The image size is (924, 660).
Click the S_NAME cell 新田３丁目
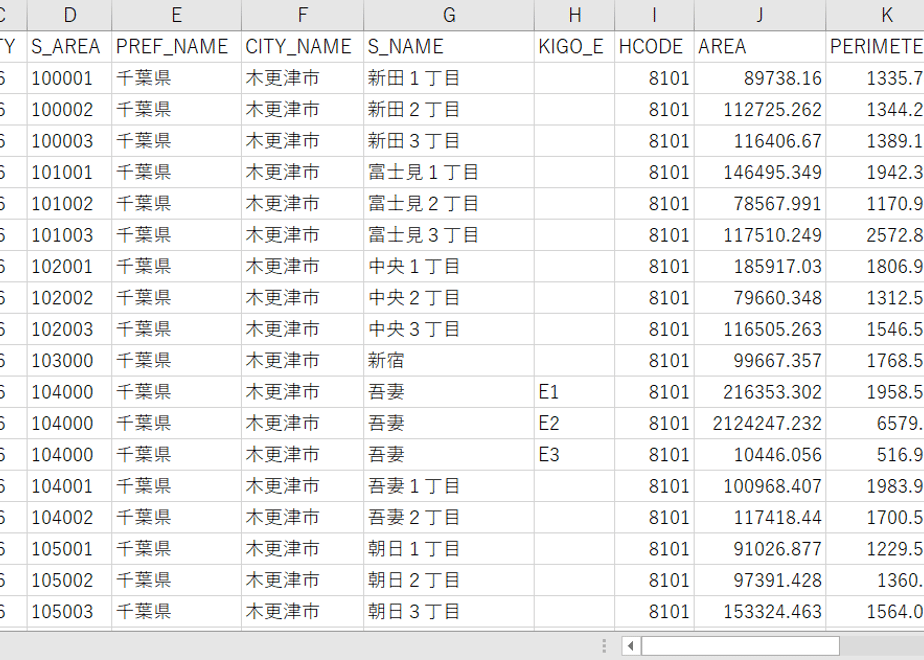click(449, 141)
